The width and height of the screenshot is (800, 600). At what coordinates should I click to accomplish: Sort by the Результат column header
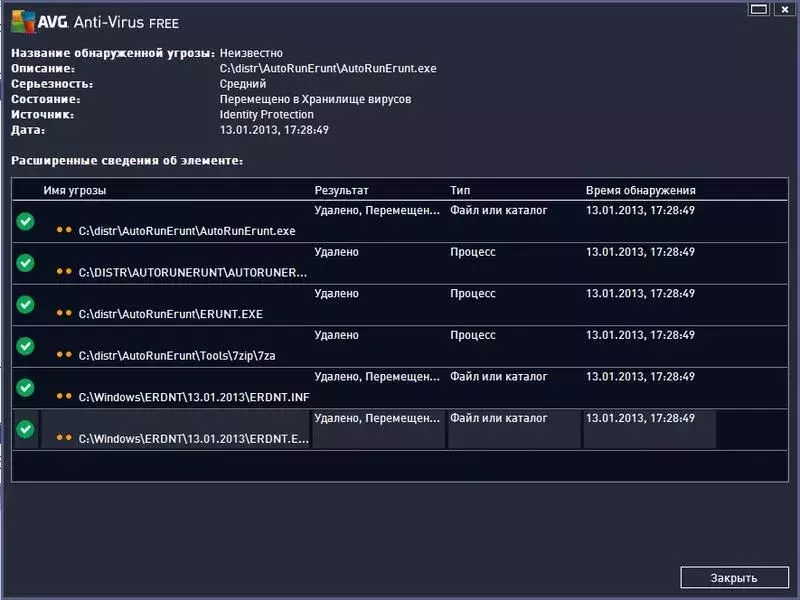point(341,190)
